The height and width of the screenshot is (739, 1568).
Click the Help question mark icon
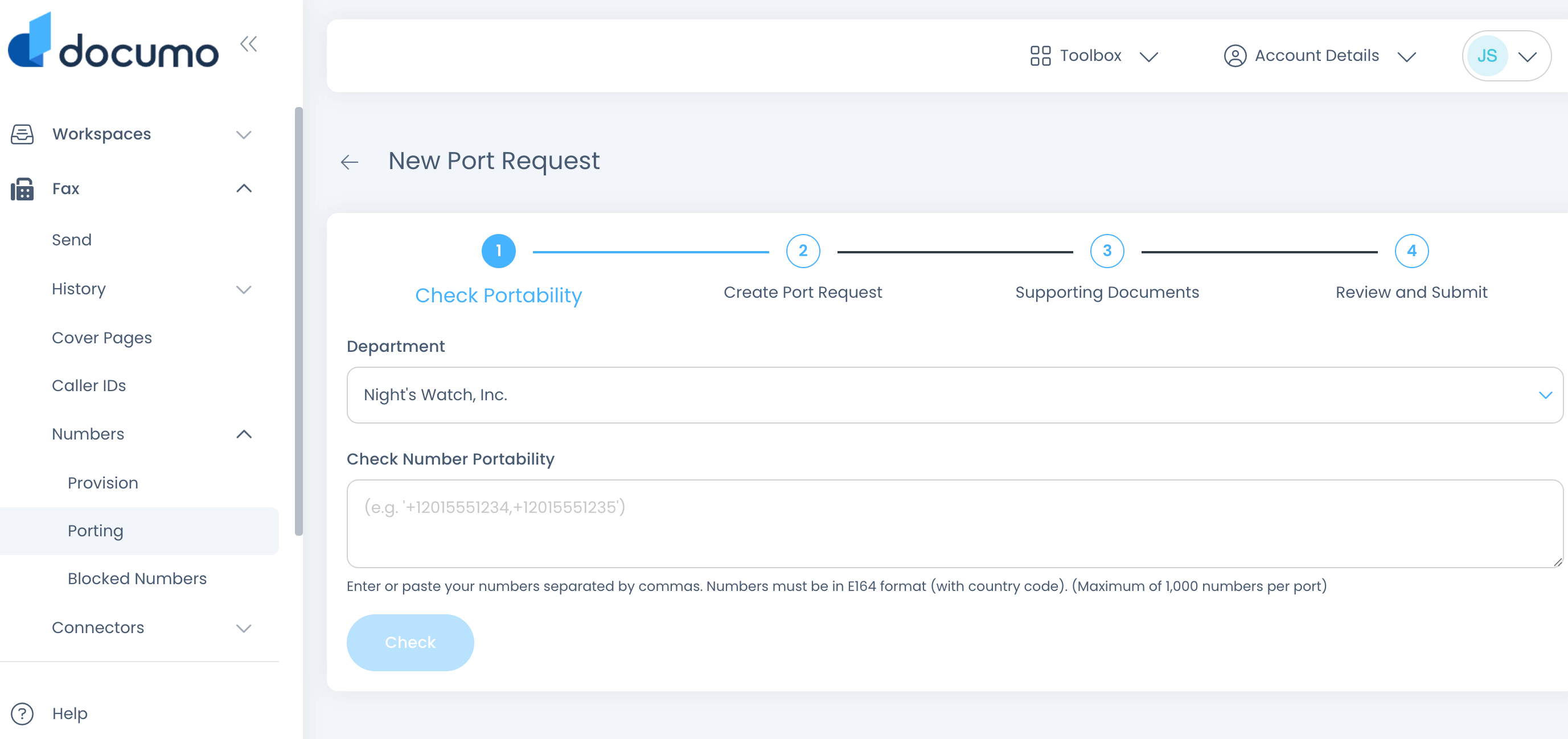(x=23, y=713)
